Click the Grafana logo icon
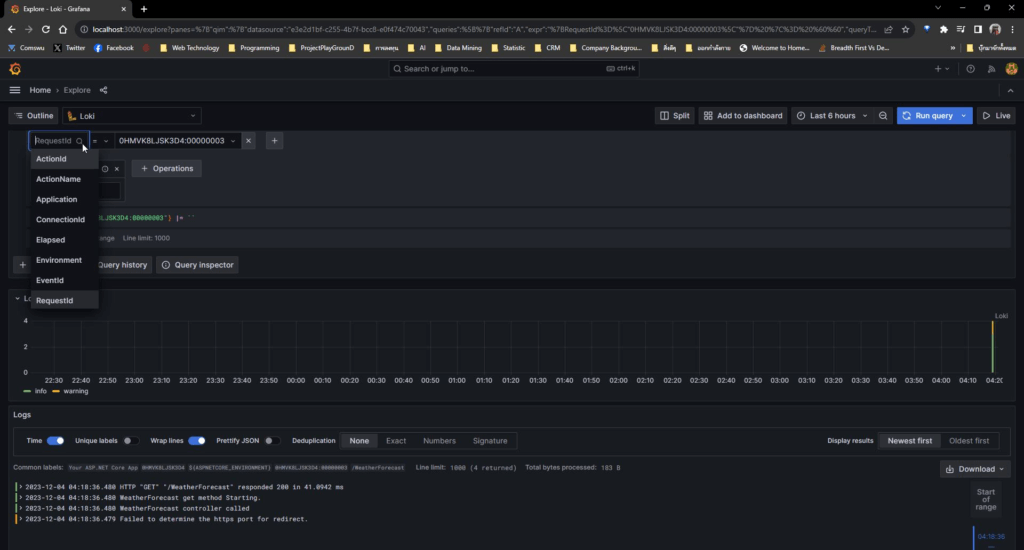Image resolution: width=1024 pixels, height=550 pixels. [x=15, y=69]
